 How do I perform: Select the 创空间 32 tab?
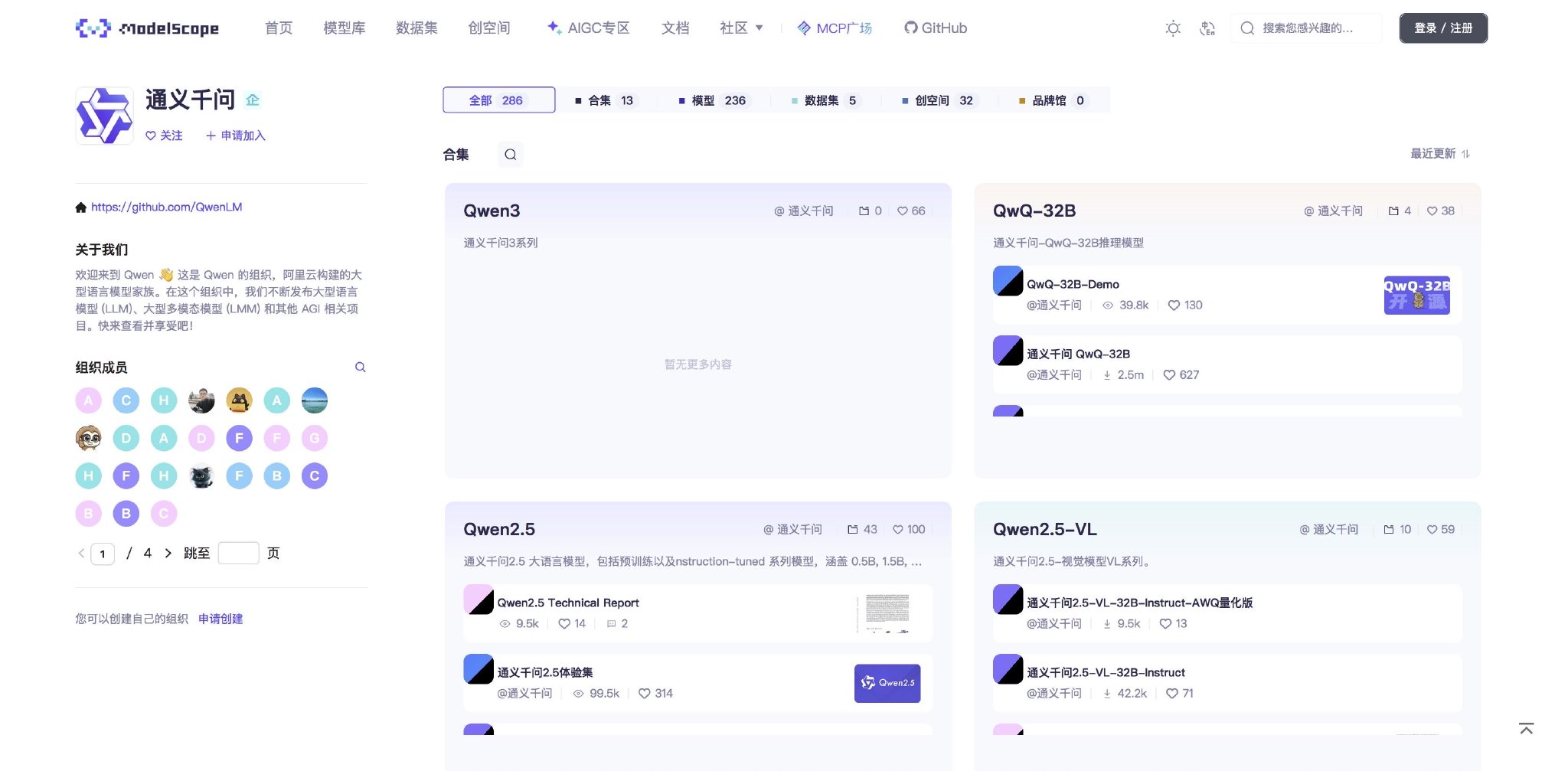938,100
